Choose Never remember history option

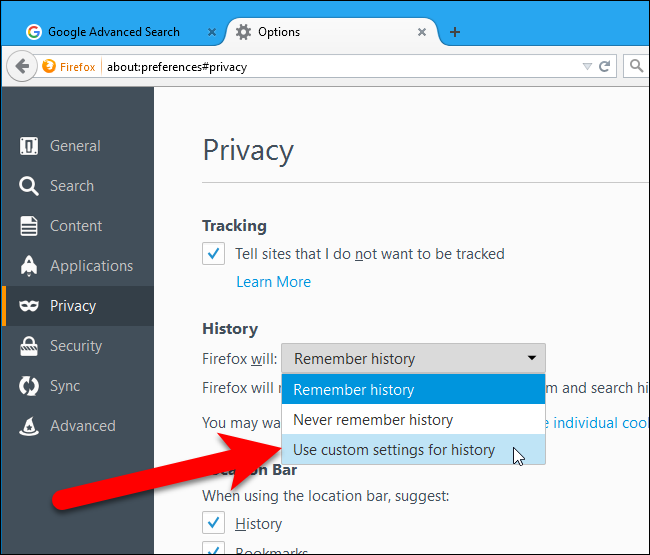tap(413, 419)
